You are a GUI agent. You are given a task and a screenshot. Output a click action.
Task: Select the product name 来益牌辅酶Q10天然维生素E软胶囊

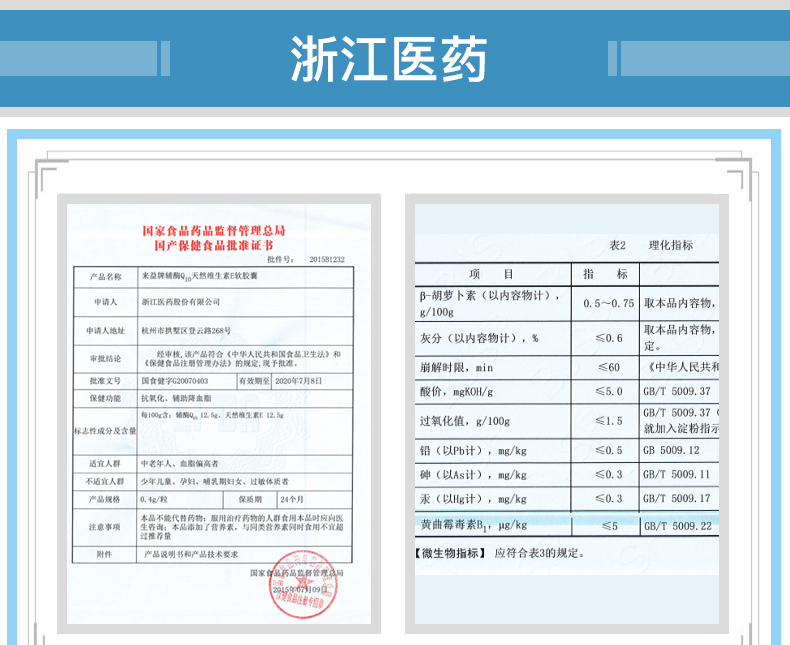[x=200, y=276]
